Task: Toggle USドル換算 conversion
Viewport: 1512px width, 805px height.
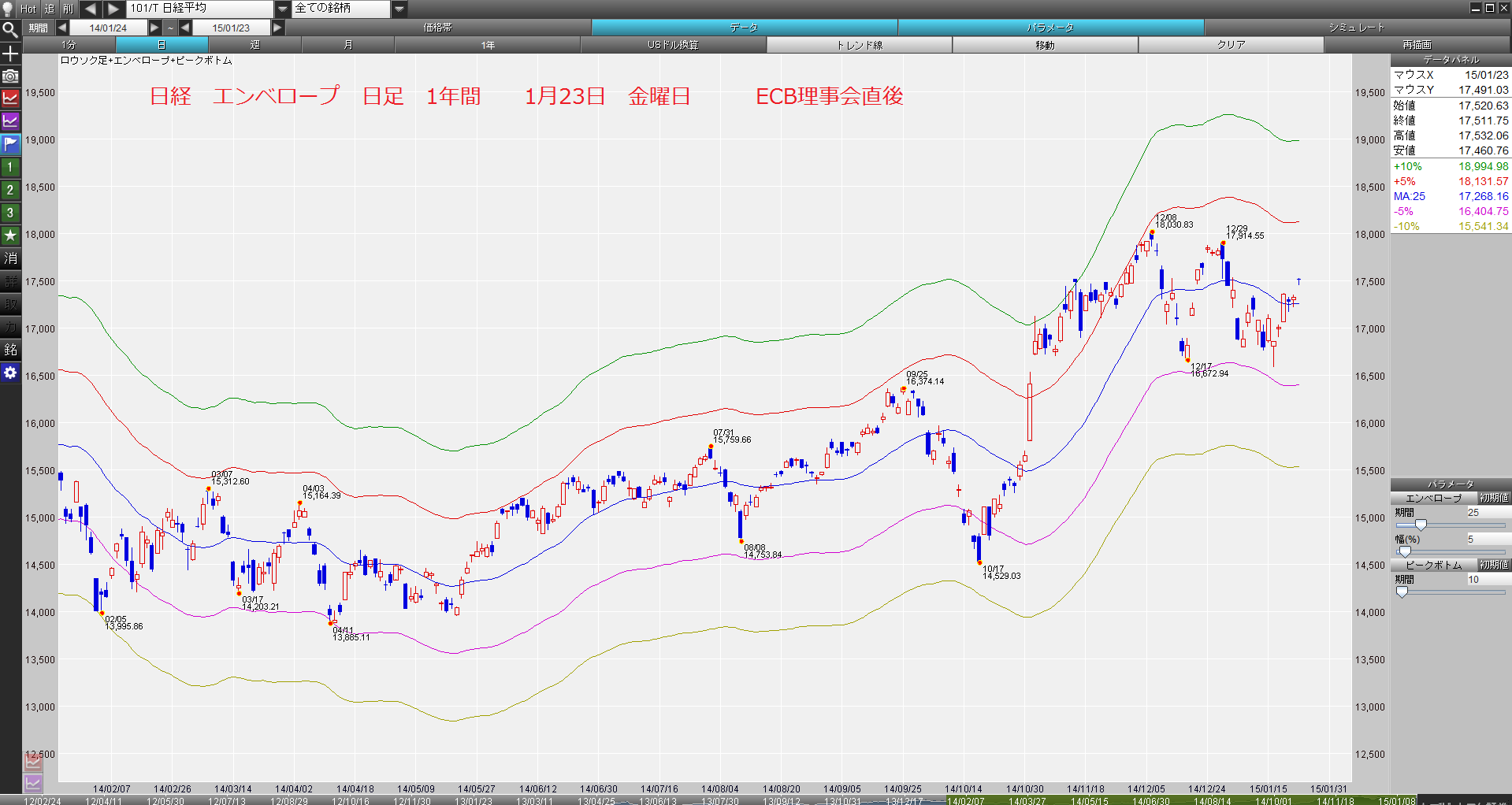Action: point(674,45)
